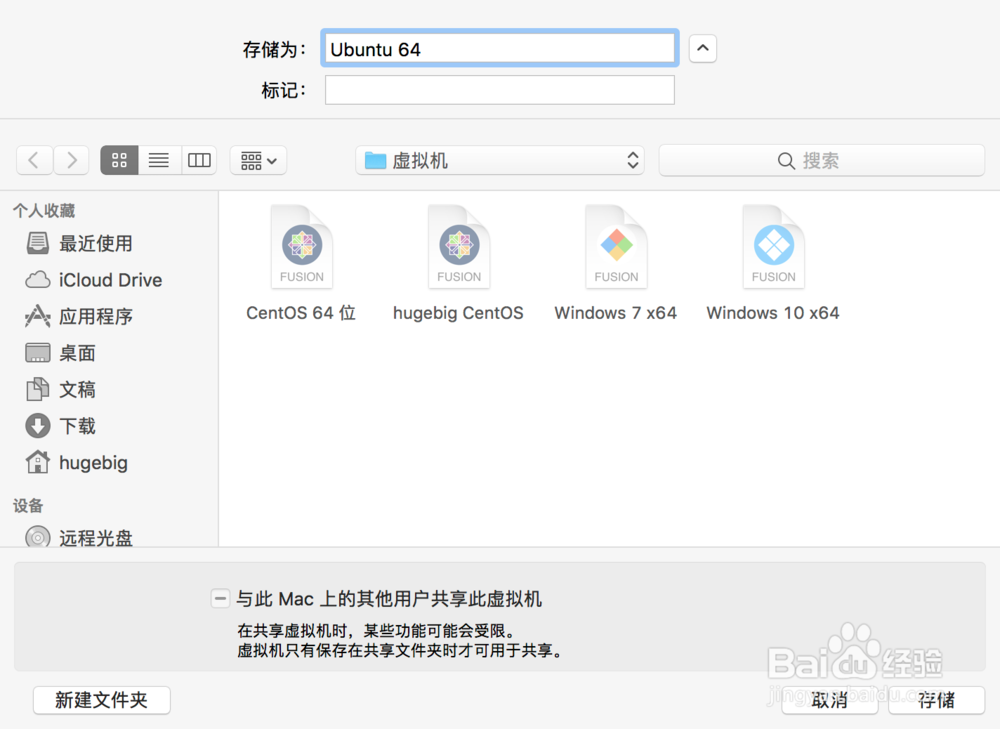The image size is (1000, 729).
Task: Select Windows 7 x64 virtual machine file
Action: [616, 263]
